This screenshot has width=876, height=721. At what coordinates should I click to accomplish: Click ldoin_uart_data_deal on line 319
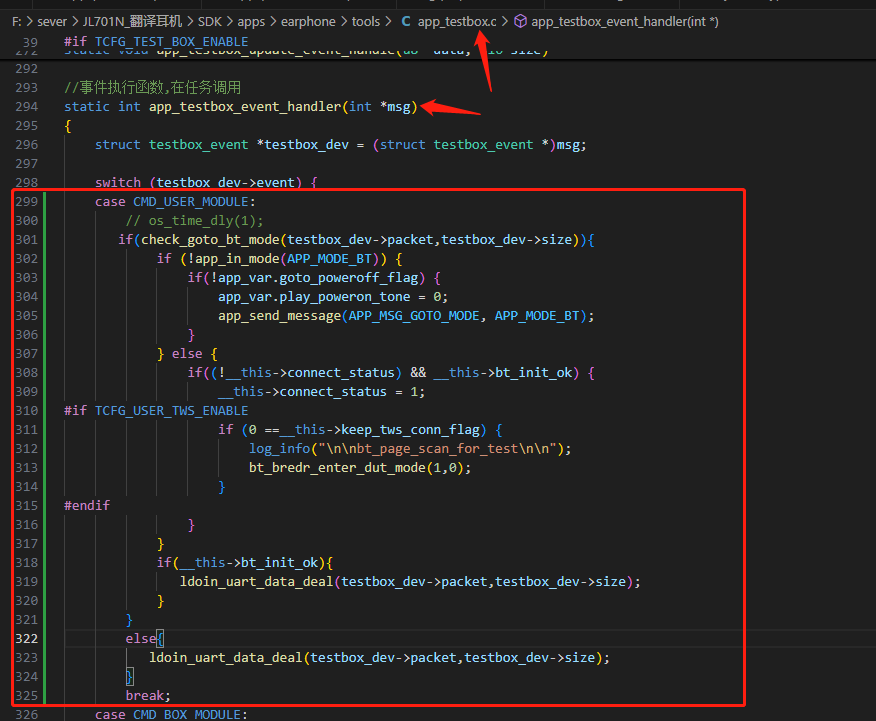[256, 581]
